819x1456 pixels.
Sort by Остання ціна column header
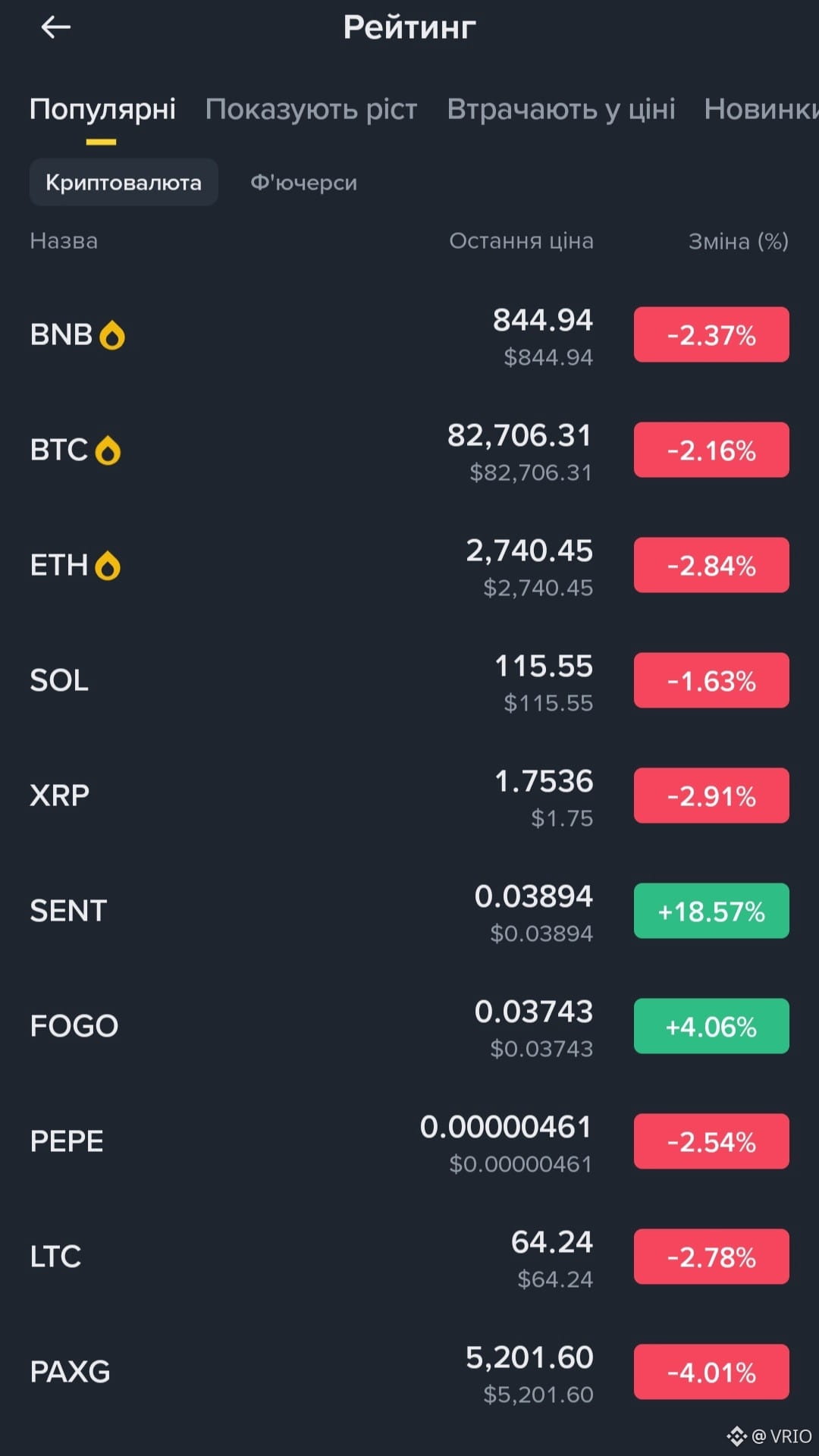coord(521,241)
